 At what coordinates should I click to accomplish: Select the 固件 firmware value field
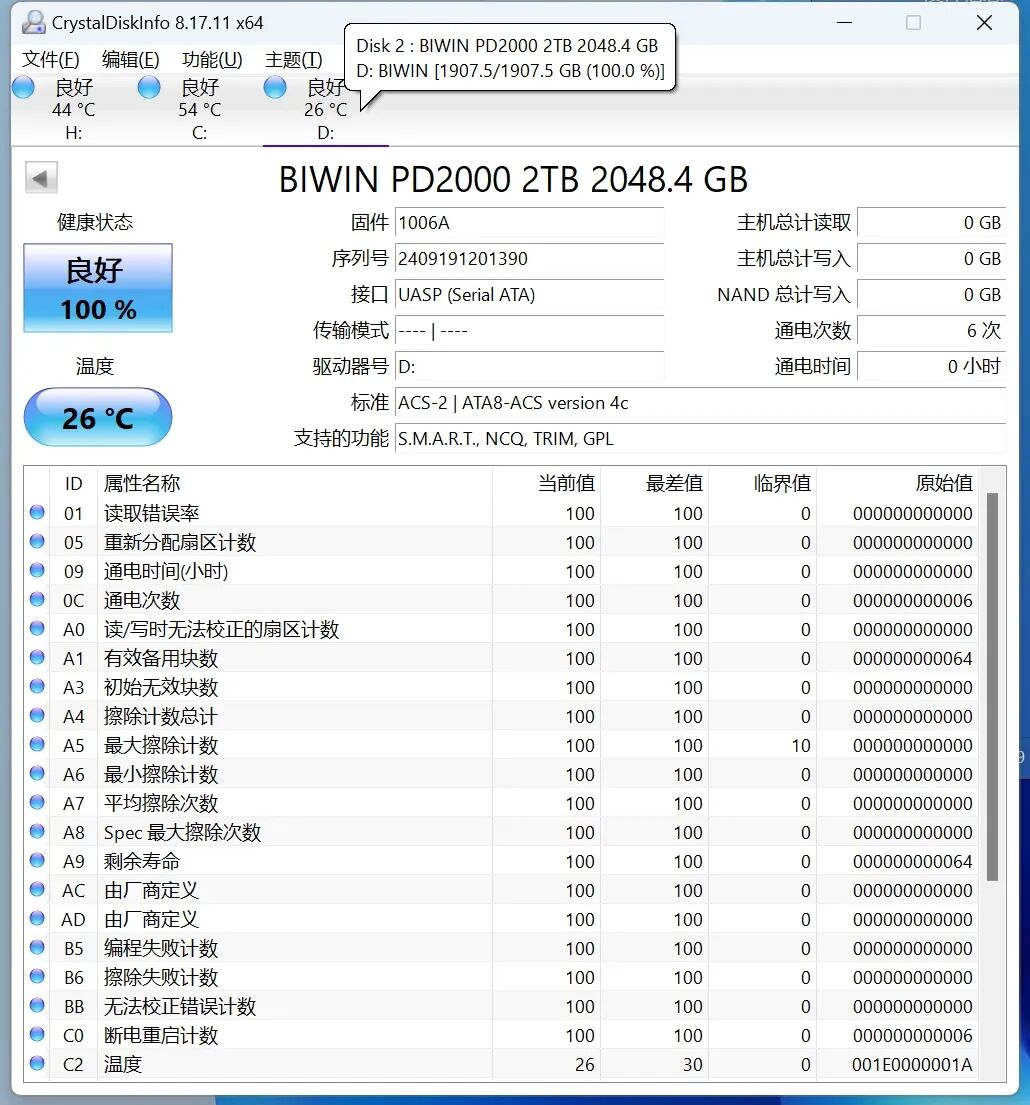[x=529, y=222]
